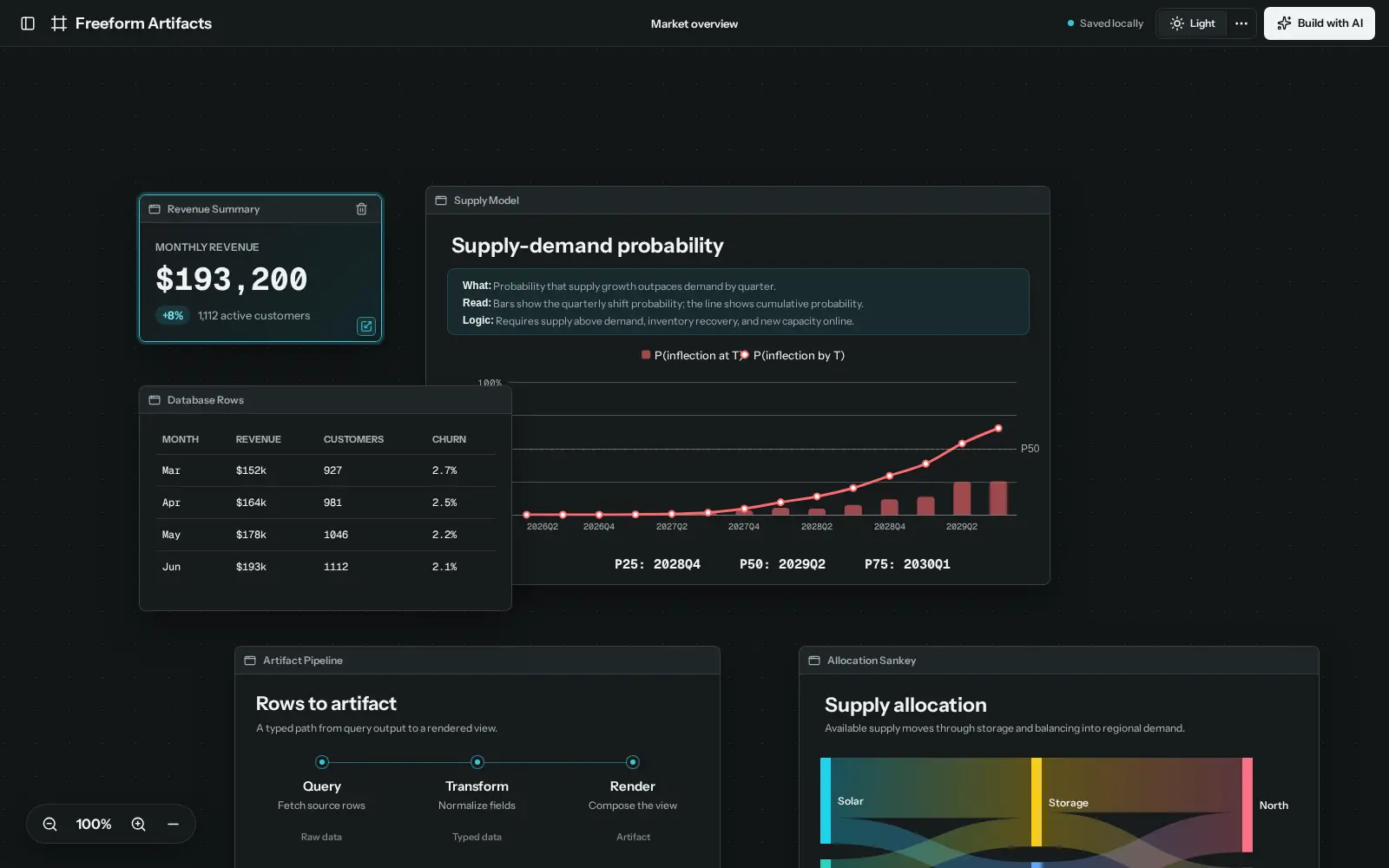Click the Freeform Artifacts frame logo icon
This screenshot has height=868, width=1389.
tap(59, 23)
